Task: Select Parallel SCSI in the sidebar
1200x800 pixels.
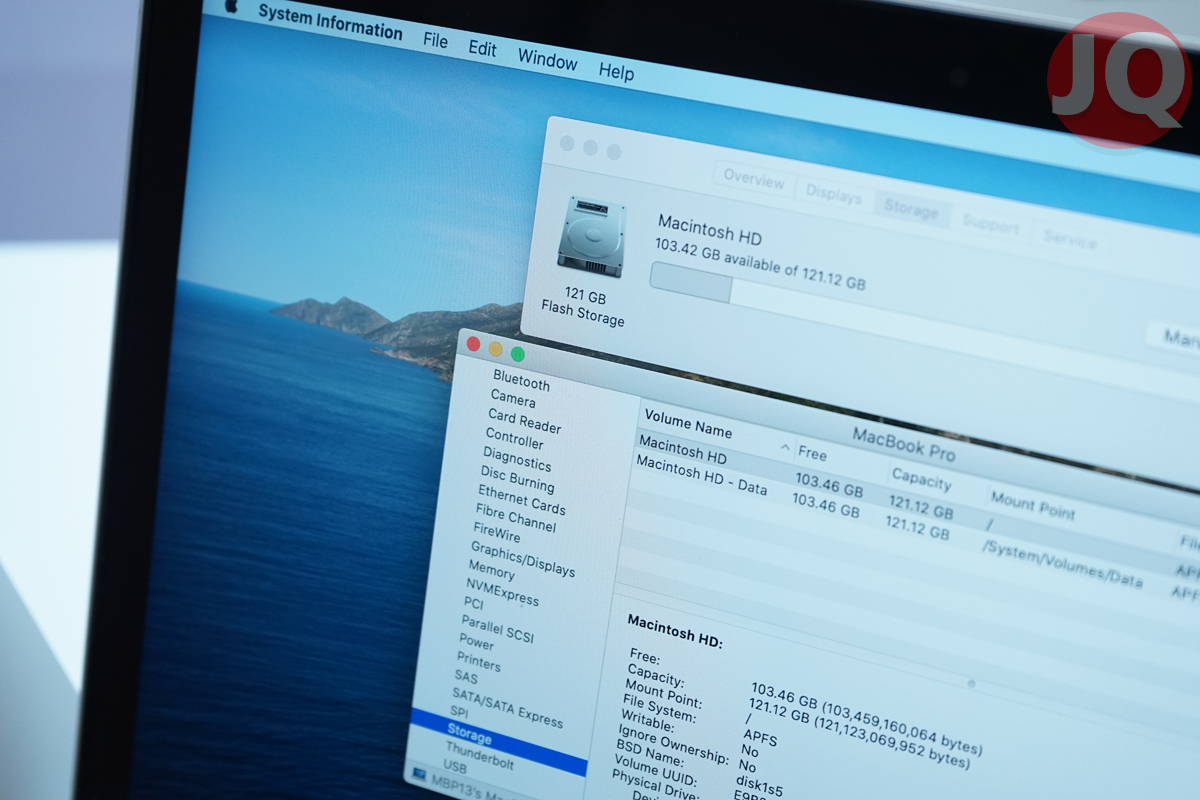Action: [497, 628]
